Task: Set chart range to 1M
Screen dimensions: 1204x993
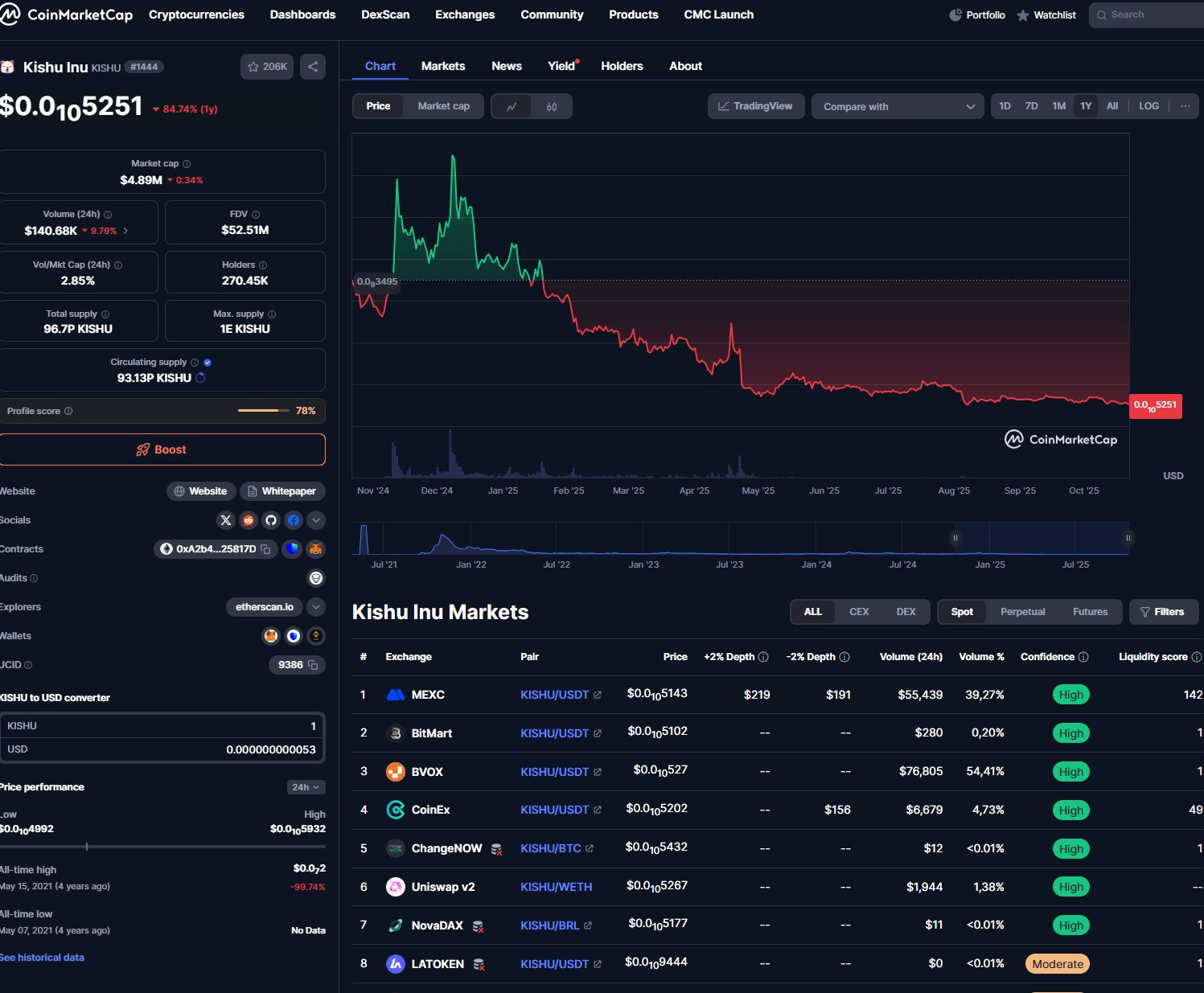Action: click(x=1058, y=106)
